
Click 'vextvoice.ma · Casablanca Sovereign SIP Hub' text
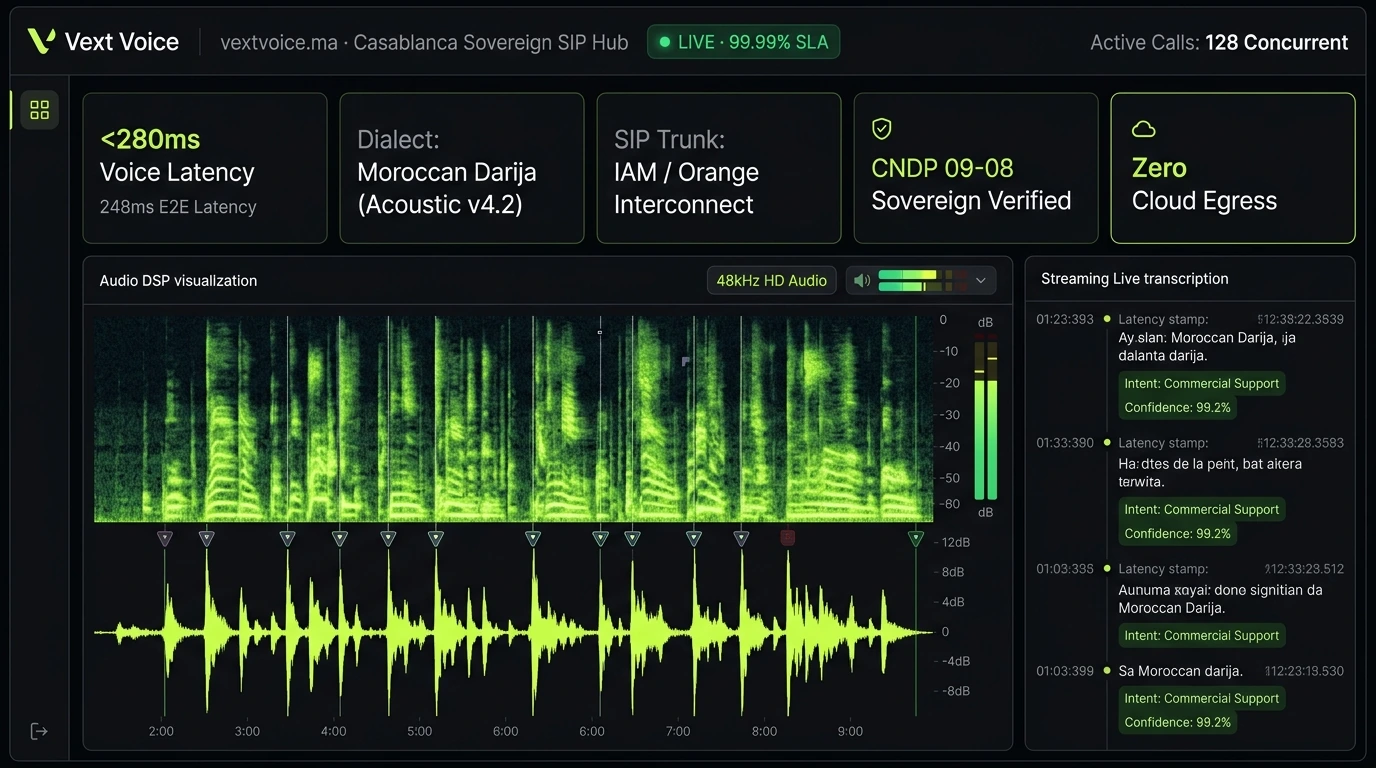(x=424, y=42)
